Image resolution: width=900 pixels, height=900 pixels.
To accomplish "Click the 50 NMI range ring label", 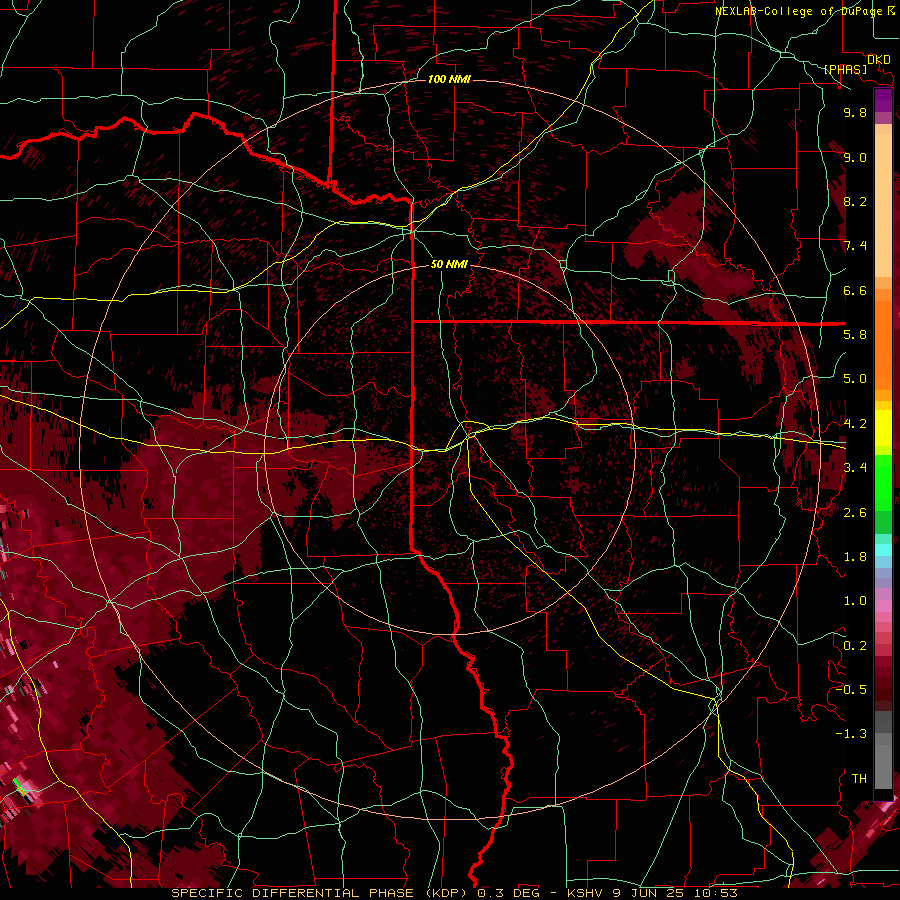I will [449, 264].
